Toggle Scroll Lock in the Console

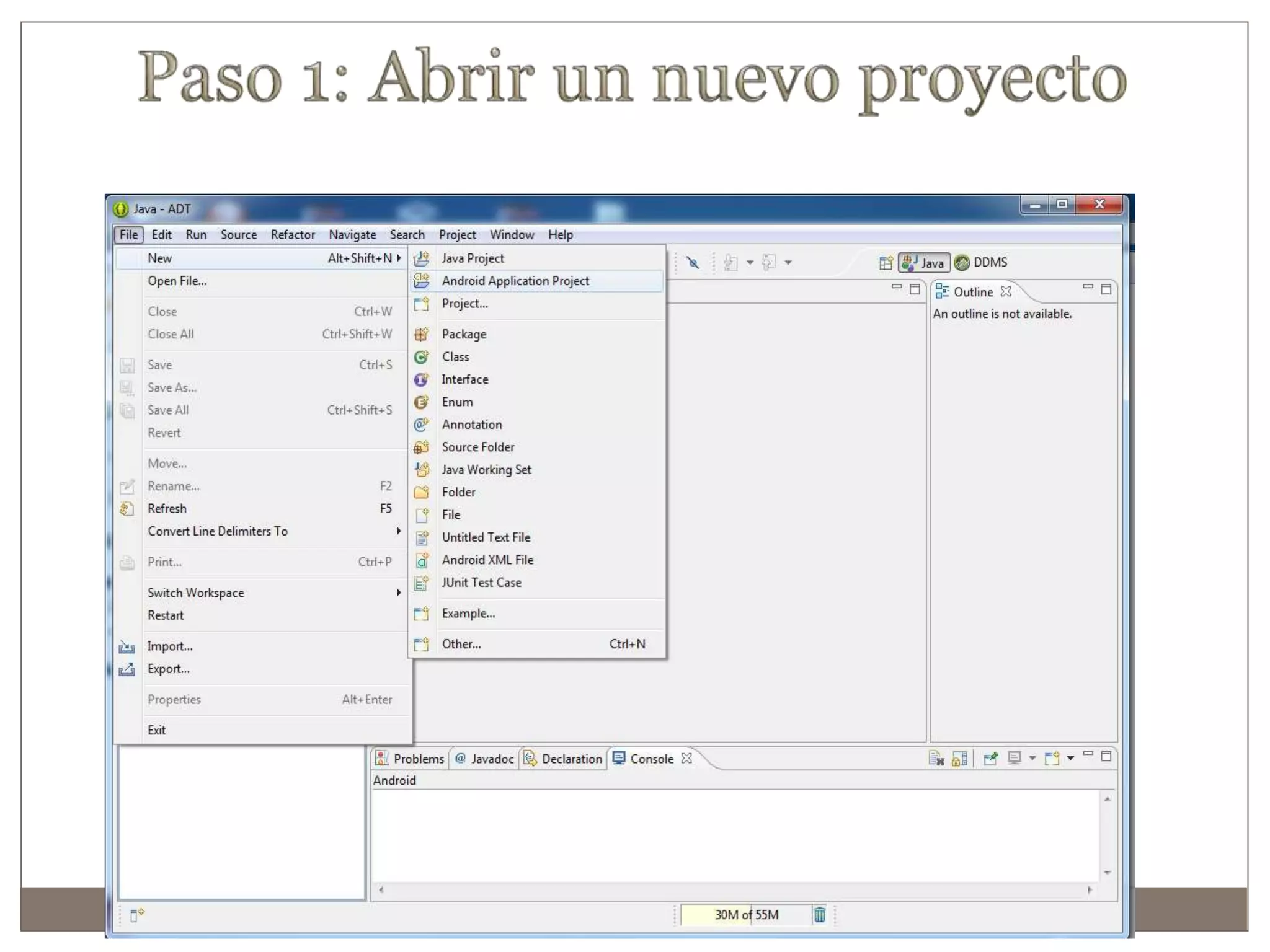point(959,759)
